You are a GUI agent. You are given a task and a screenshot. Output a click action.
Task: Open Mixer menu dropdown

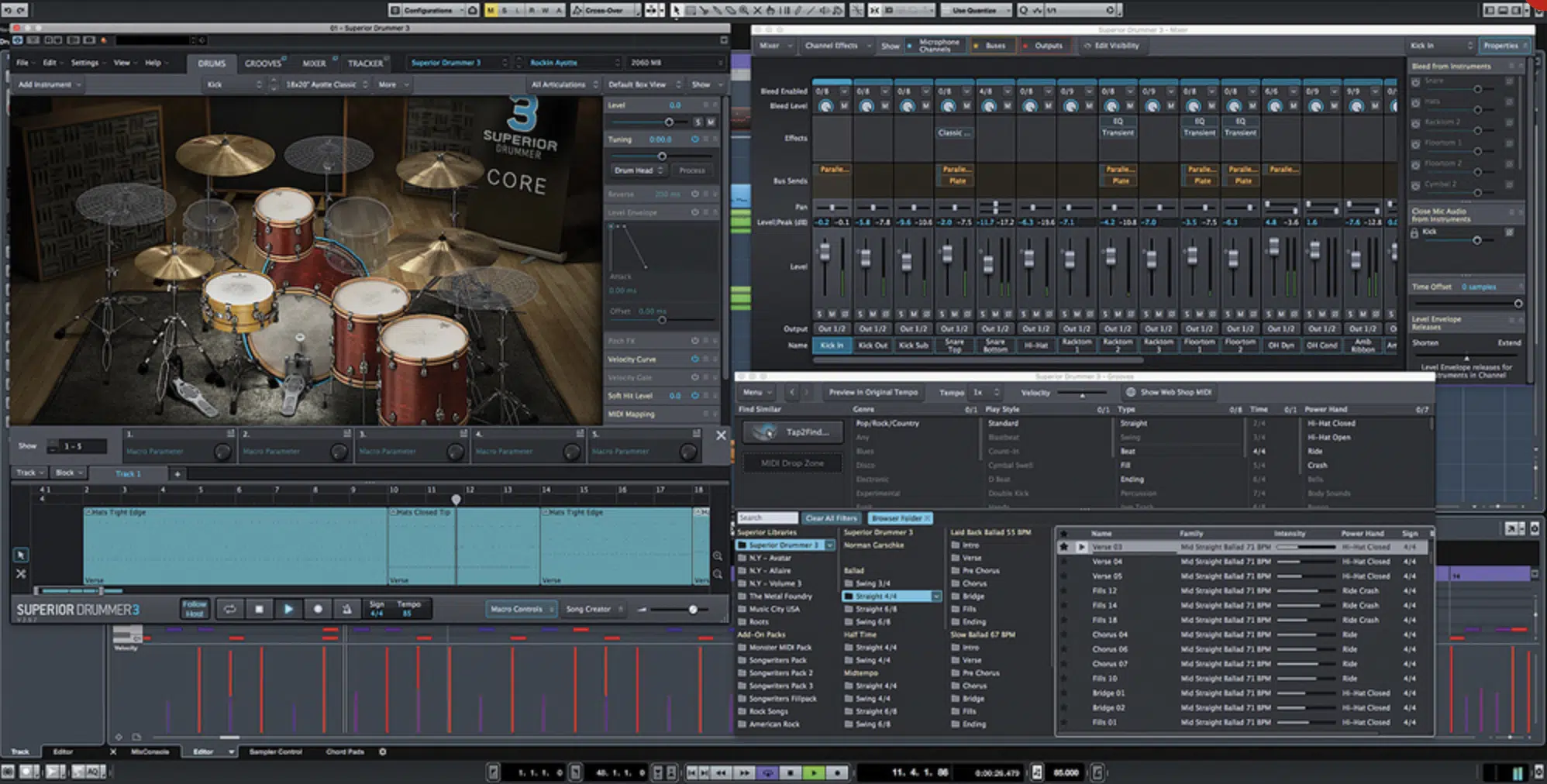(x=775, y=46)
